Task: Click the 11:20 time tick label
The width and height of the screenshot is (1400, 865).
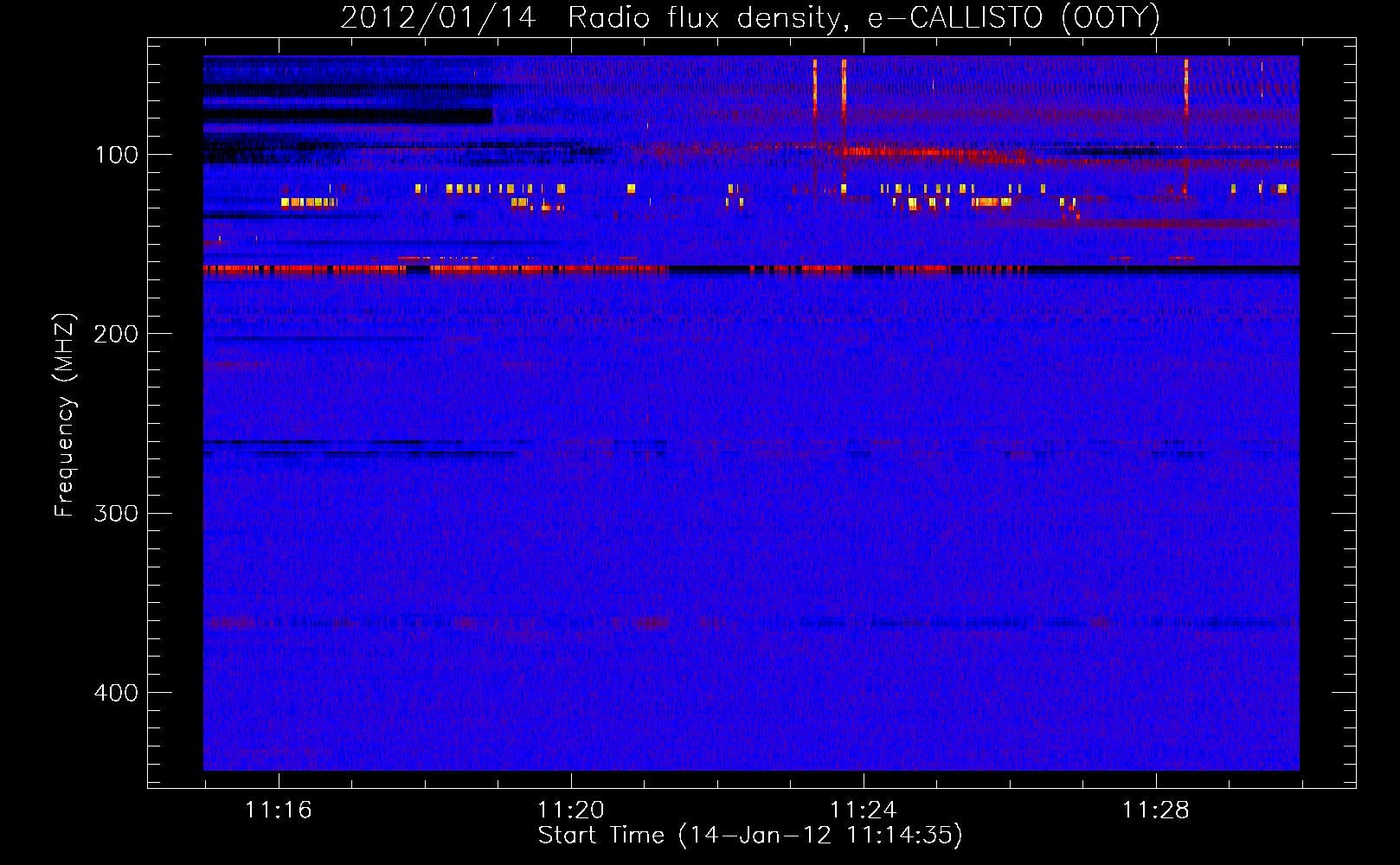Action: tap(571, 811)
